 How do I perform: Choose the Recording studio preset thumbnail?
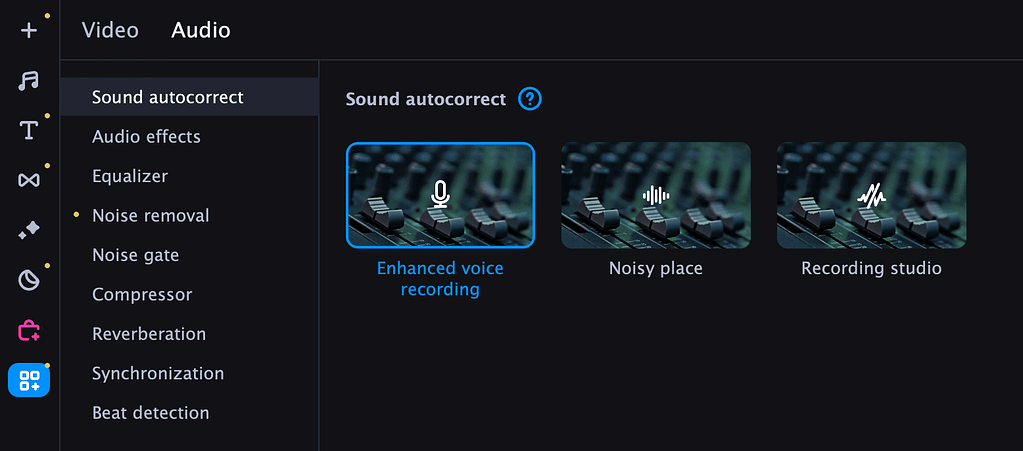click(871, 195)
